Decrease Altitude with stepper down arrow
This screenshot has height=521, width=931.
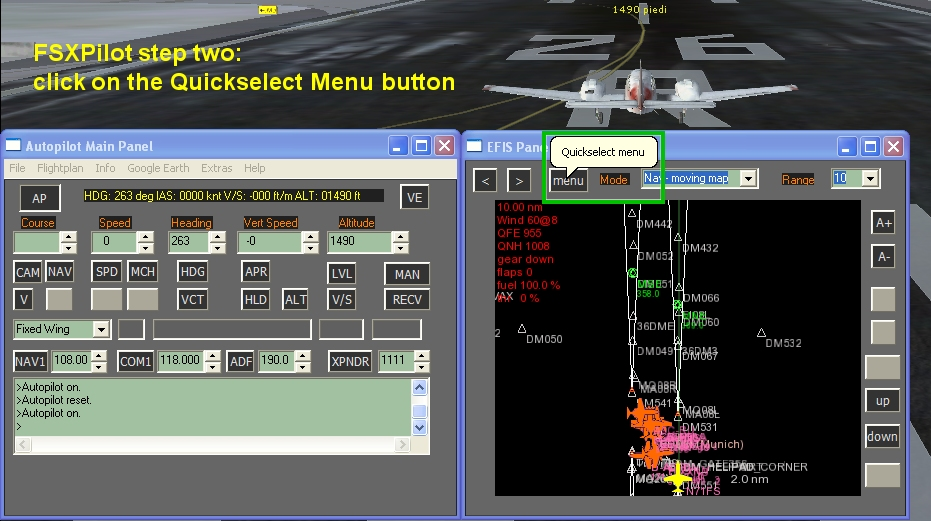click(401, 247)
